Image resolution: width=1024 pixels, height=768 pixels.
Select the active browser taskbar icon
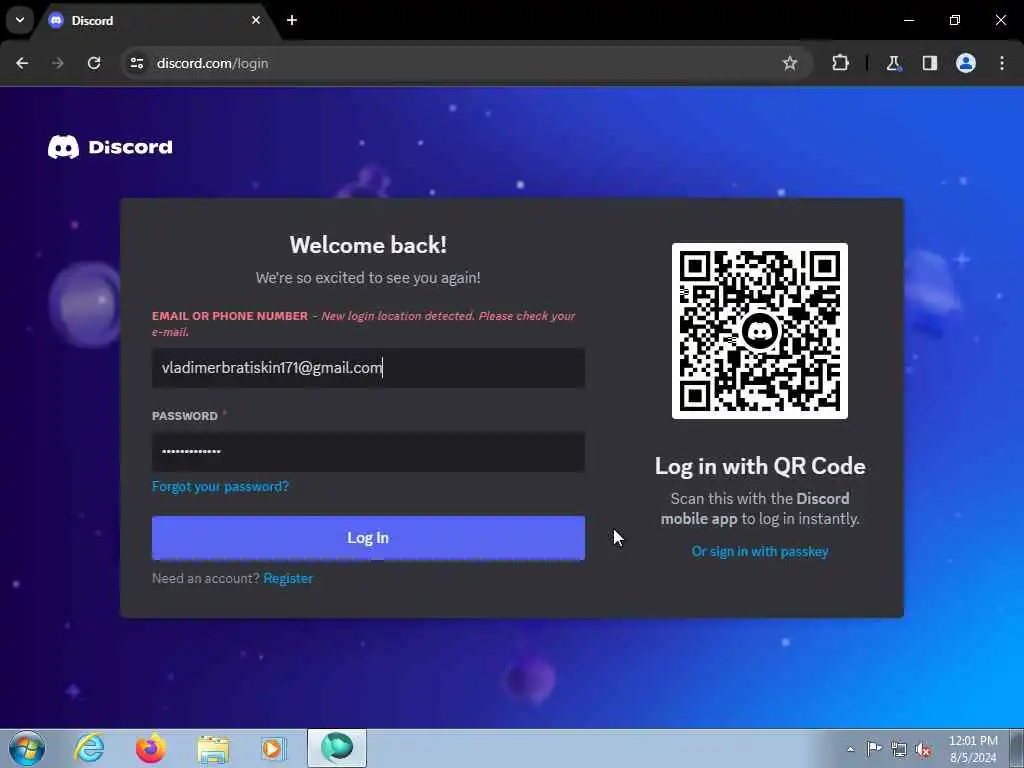click(337, 748)
